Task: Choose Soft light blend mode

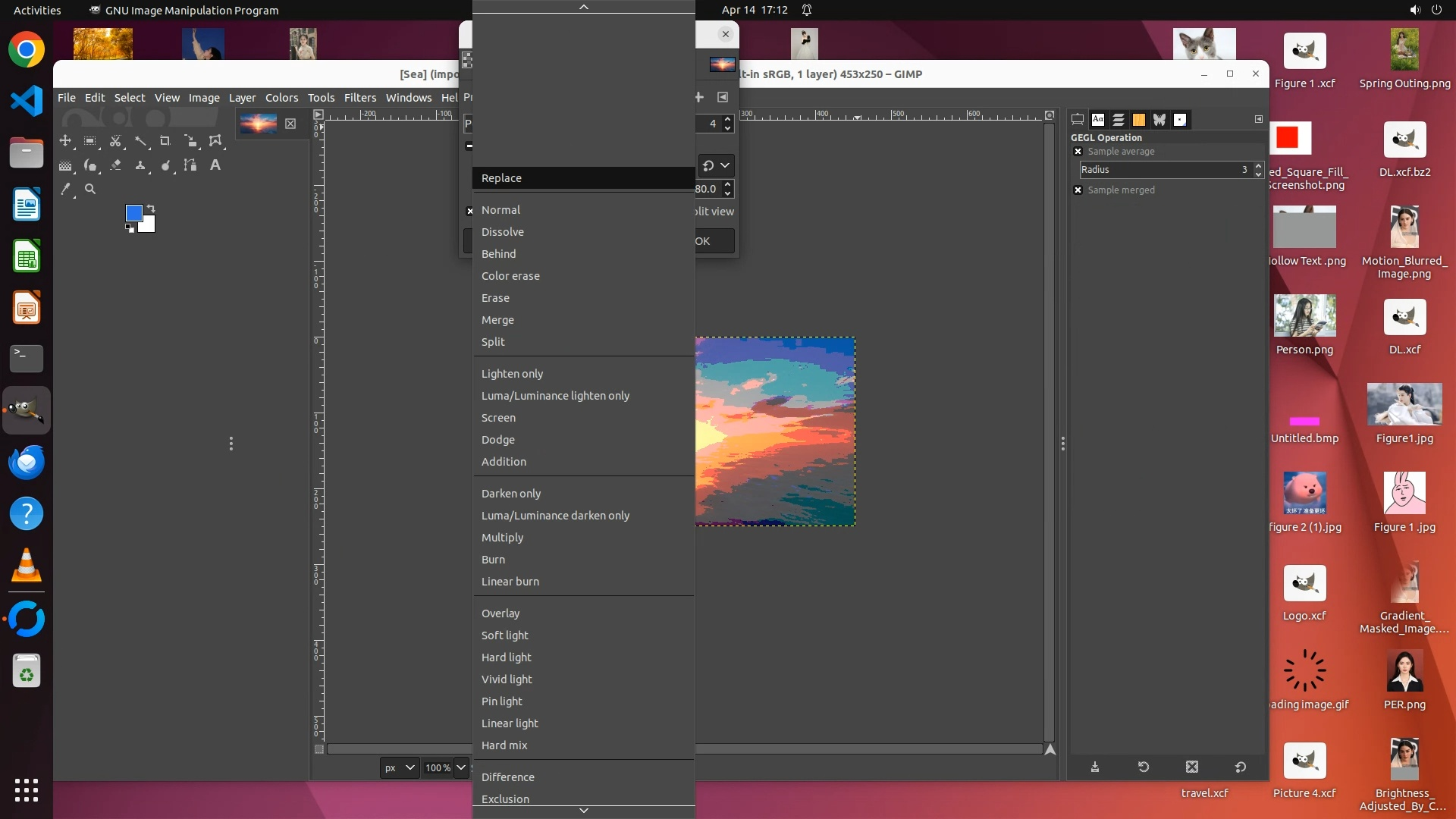Action: click(x=504, y=635)
